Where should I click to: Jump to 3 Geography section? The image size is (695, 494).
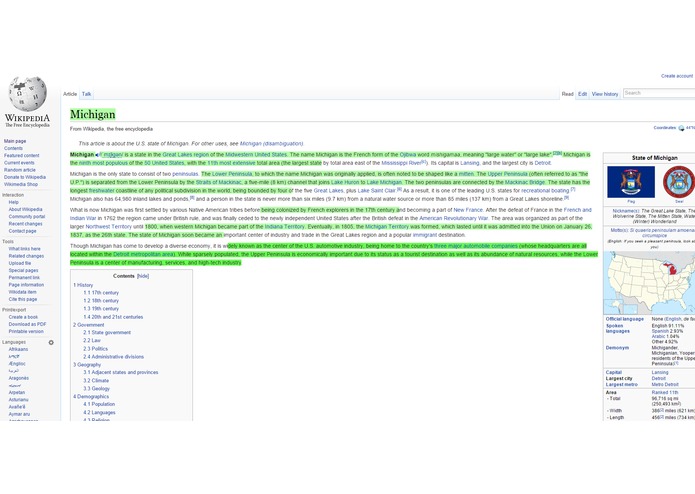click(87, 365)
